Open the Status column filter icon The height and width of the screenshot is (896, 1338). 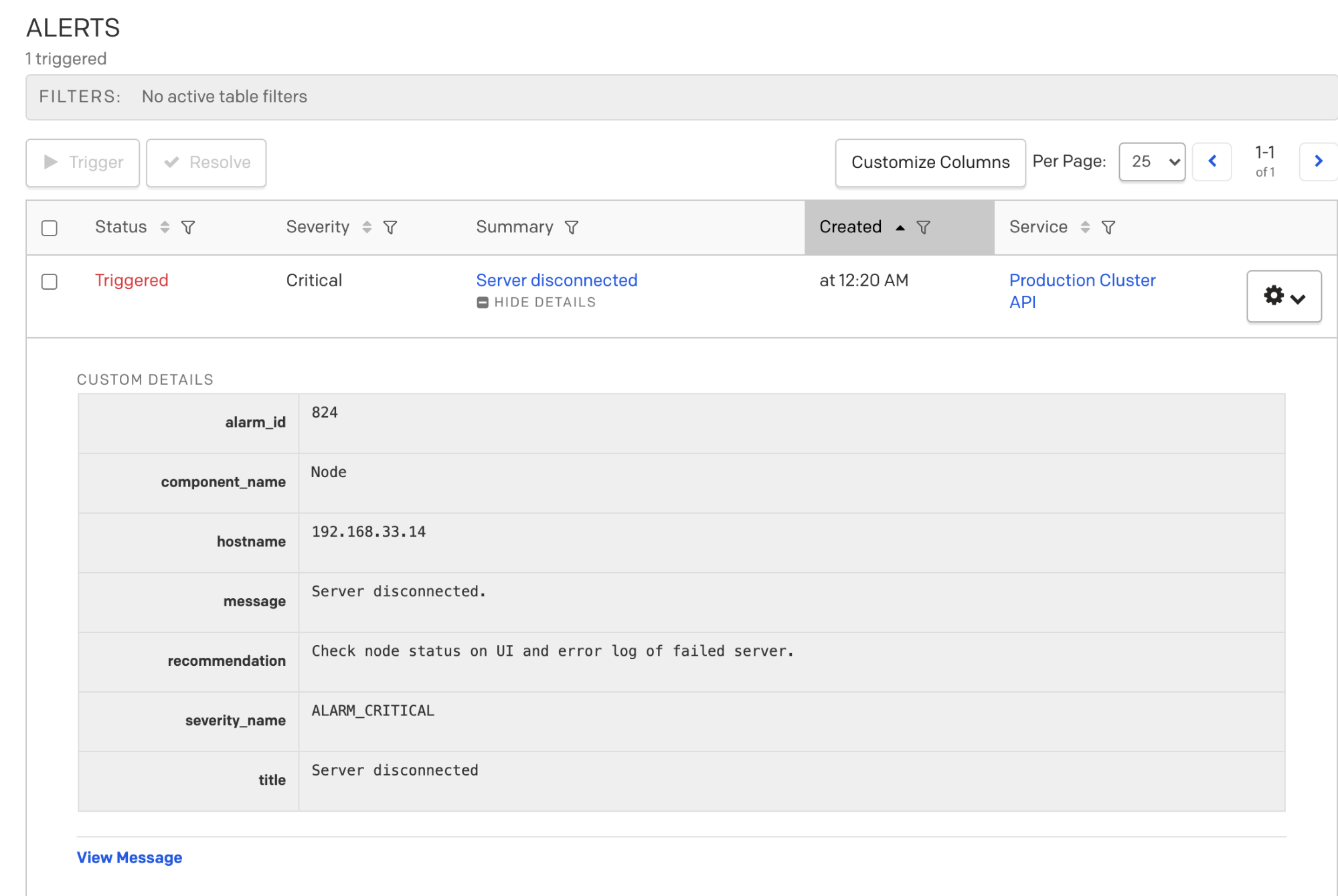pyautogui.click(x=189, y=228)
